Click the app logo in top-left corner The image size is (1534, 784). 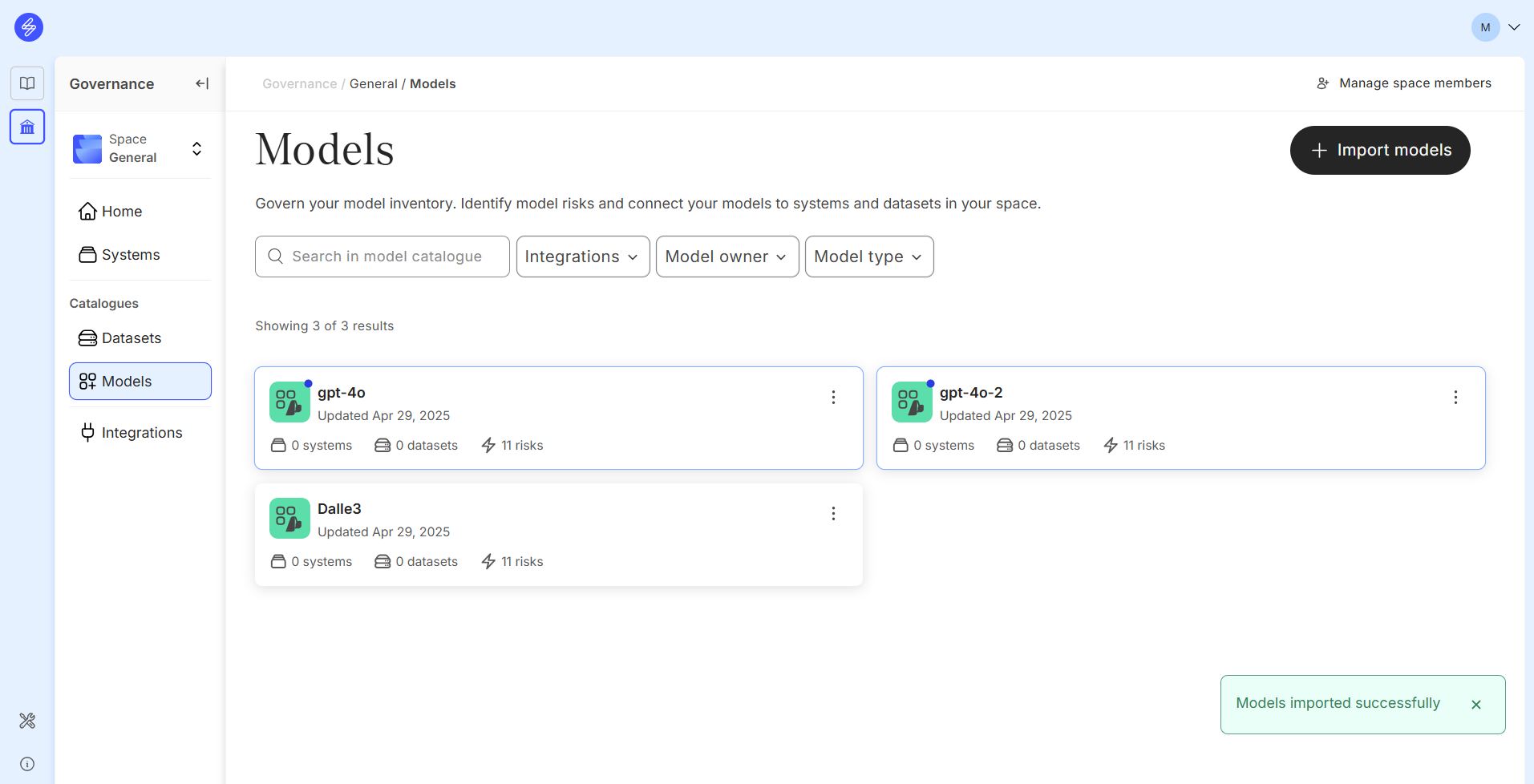click(29, 27)
